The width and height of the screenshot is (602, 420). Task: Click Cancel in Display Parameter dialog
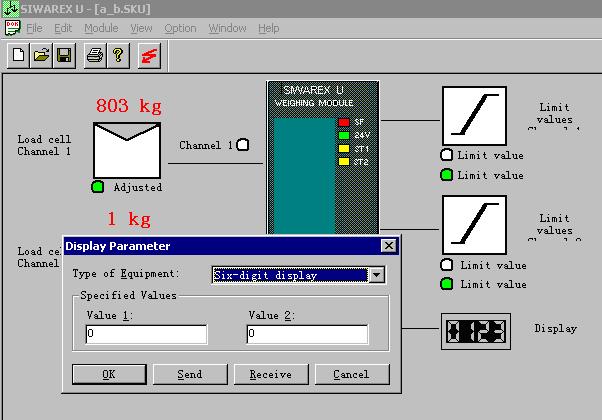pos(352,374)
